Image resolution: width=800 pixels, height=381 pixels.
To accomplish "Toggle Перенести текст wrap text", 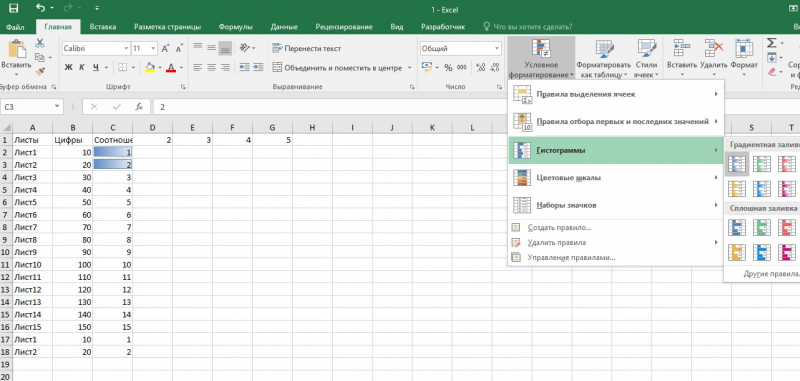I will 307,48.
